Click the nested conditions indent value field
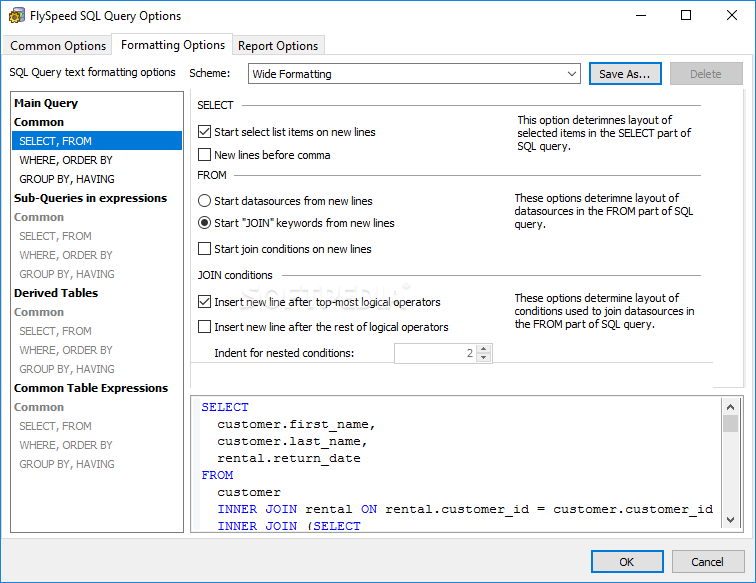Screen dimensions: 756x583 point(435,353)
